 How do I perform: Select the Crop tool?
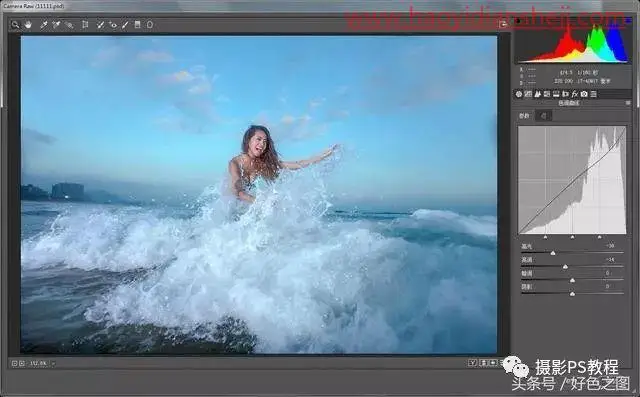pyautogui.click(x=85, y=25)
